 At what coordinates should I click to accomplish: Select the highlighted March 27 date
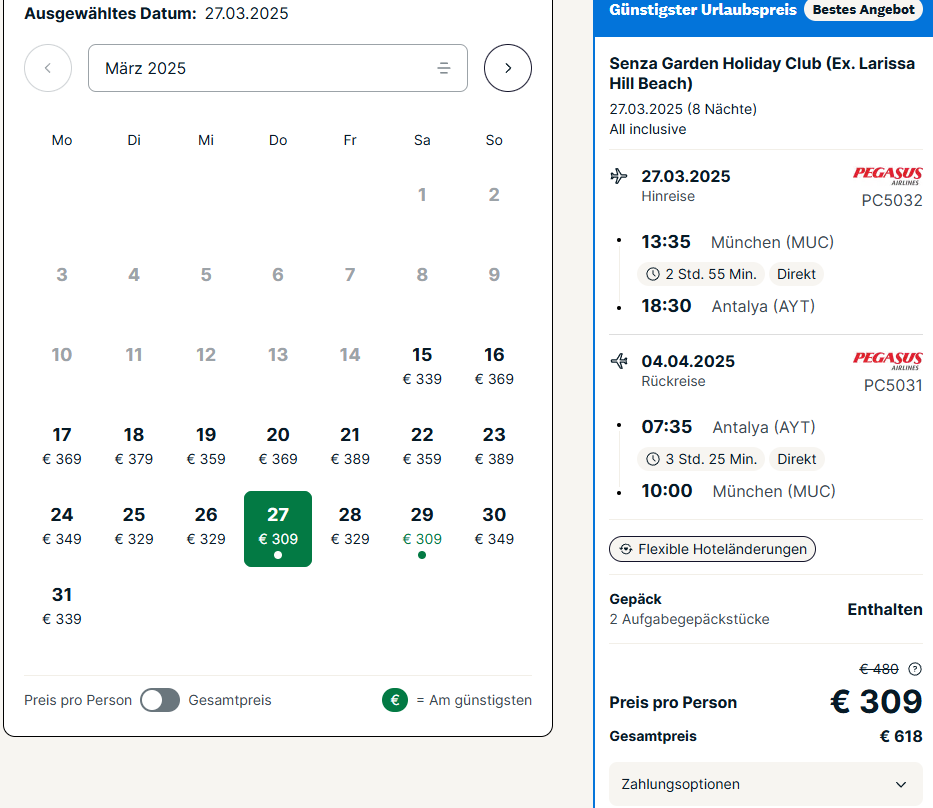pyautogui.click(x=278, y=529)
